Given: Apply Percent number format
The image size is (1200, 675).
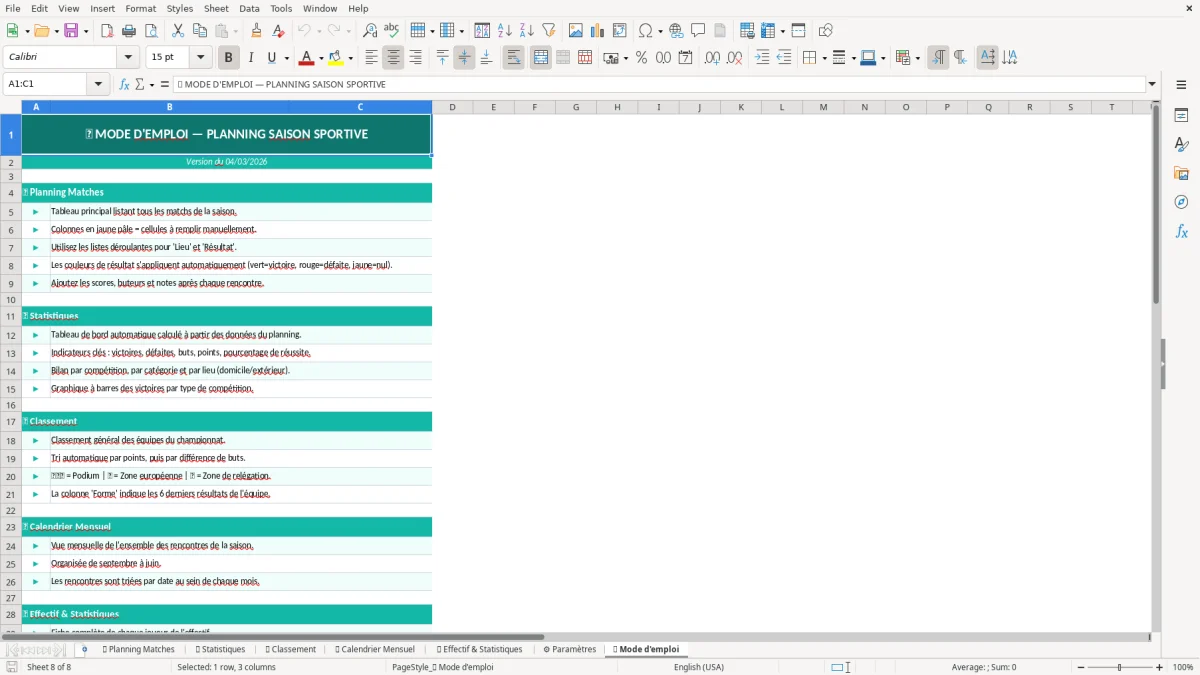Looking at the screenshot, I should 641,58.
